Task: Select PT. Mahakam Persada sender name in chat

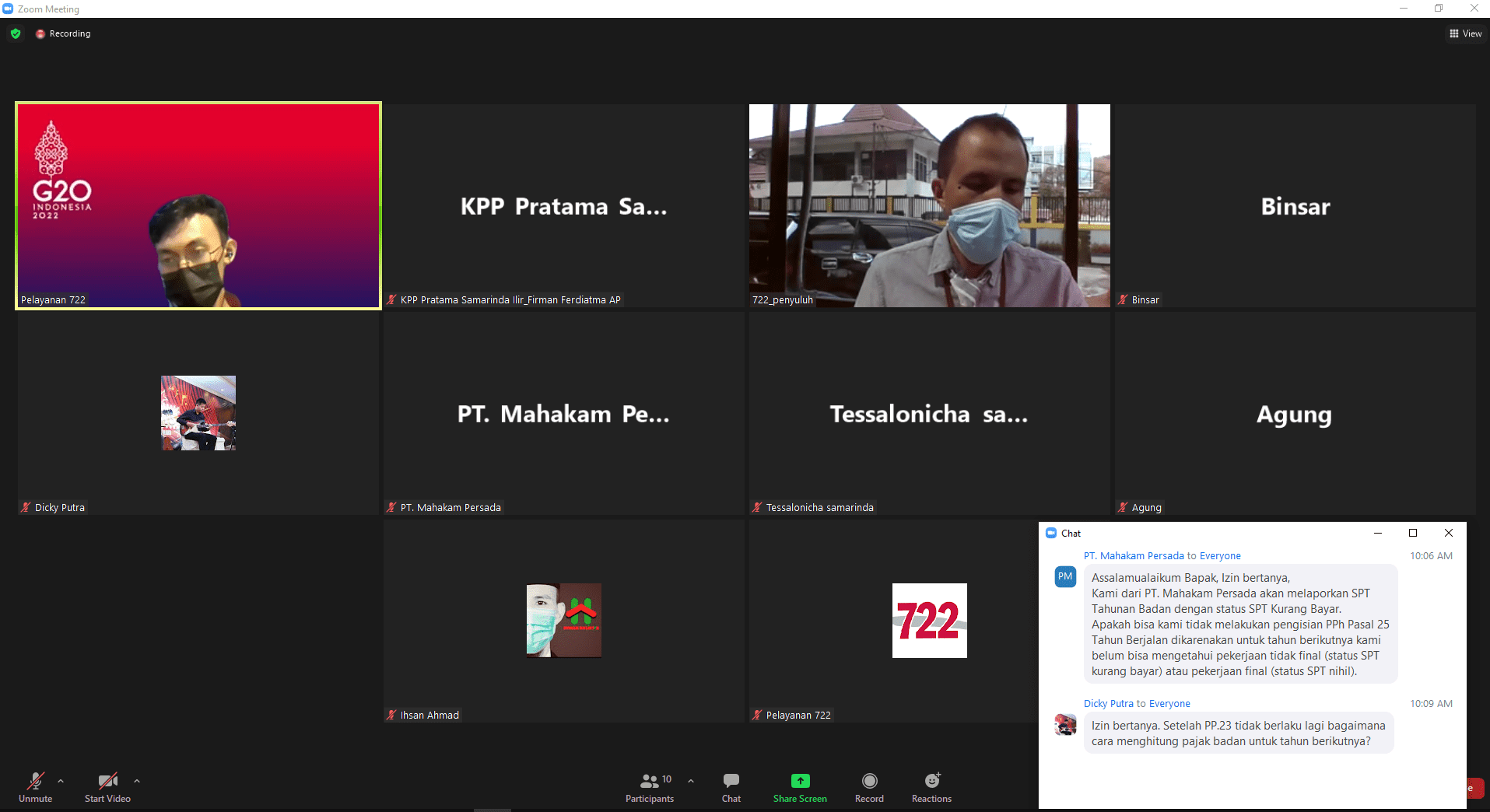Action: (x=1134, y=556)
